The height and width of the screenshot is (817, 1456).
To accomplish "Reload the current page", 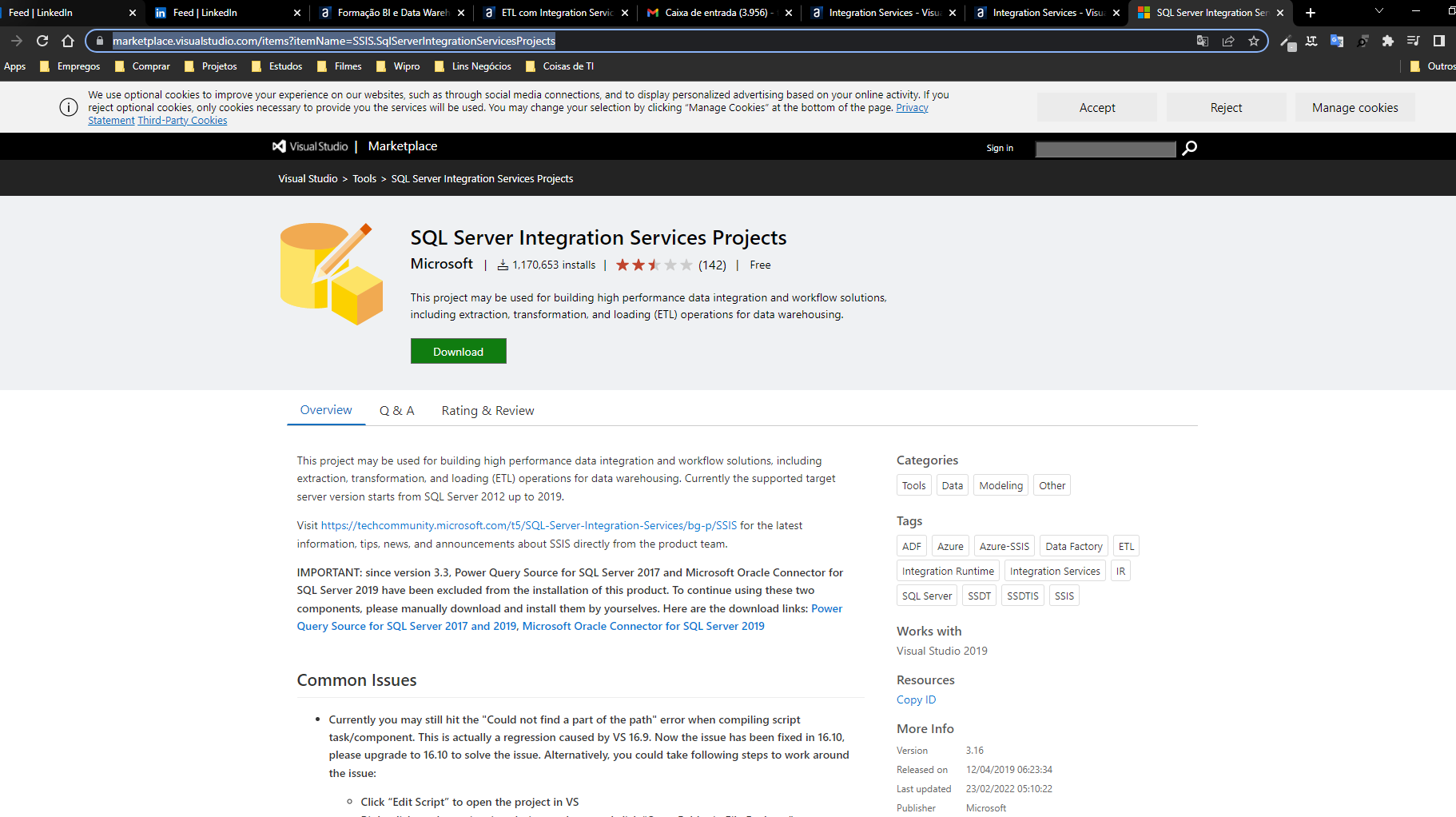I will click(42, 41).
